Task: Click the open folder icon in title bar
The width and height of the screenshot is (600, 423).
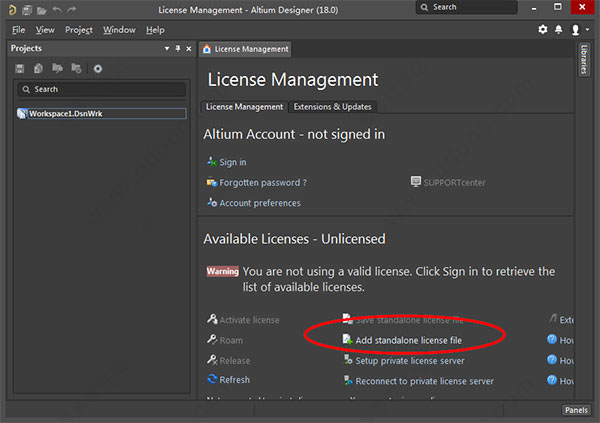Action: pyautogui.click(x=42, y=9)
